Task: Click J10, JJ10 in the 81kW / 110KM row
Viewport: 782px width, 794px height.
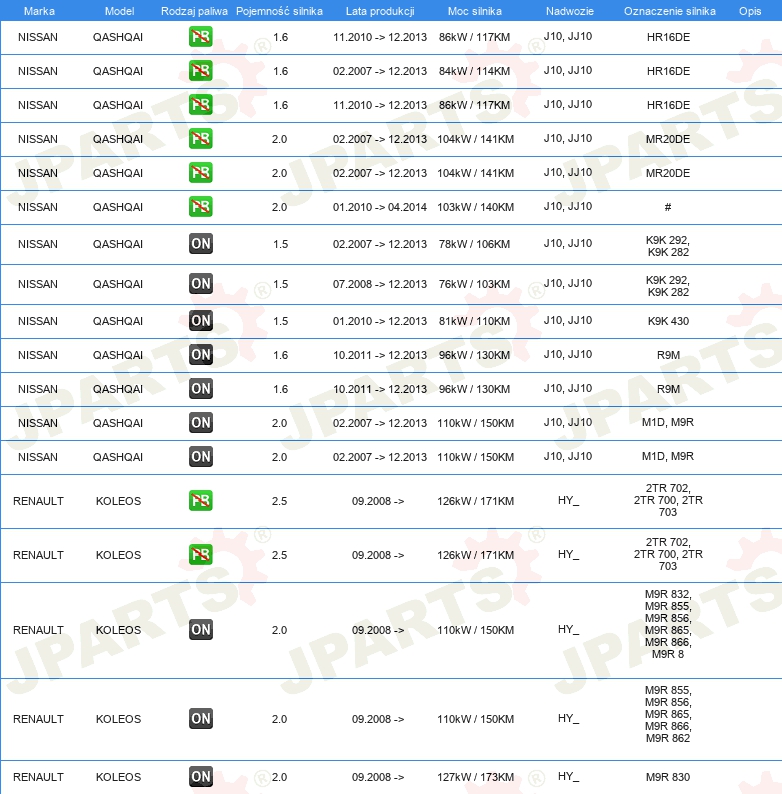Action: tap(568, 321)
